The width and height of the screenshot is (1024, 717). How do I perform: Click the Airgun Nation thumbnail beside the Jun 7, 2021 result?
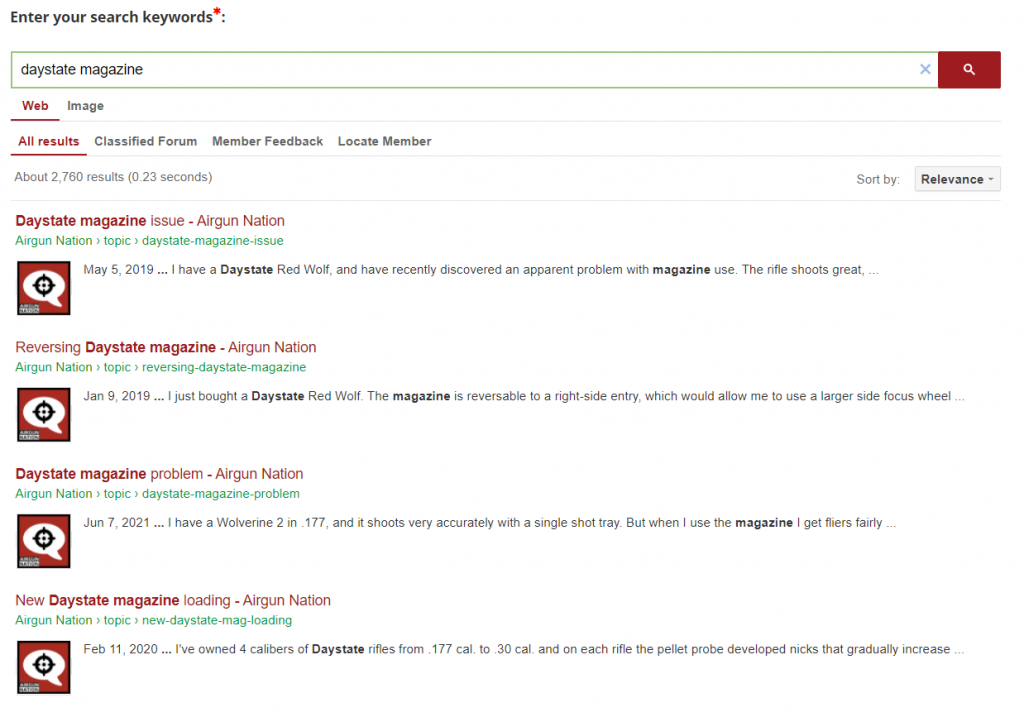coord(44,541)
